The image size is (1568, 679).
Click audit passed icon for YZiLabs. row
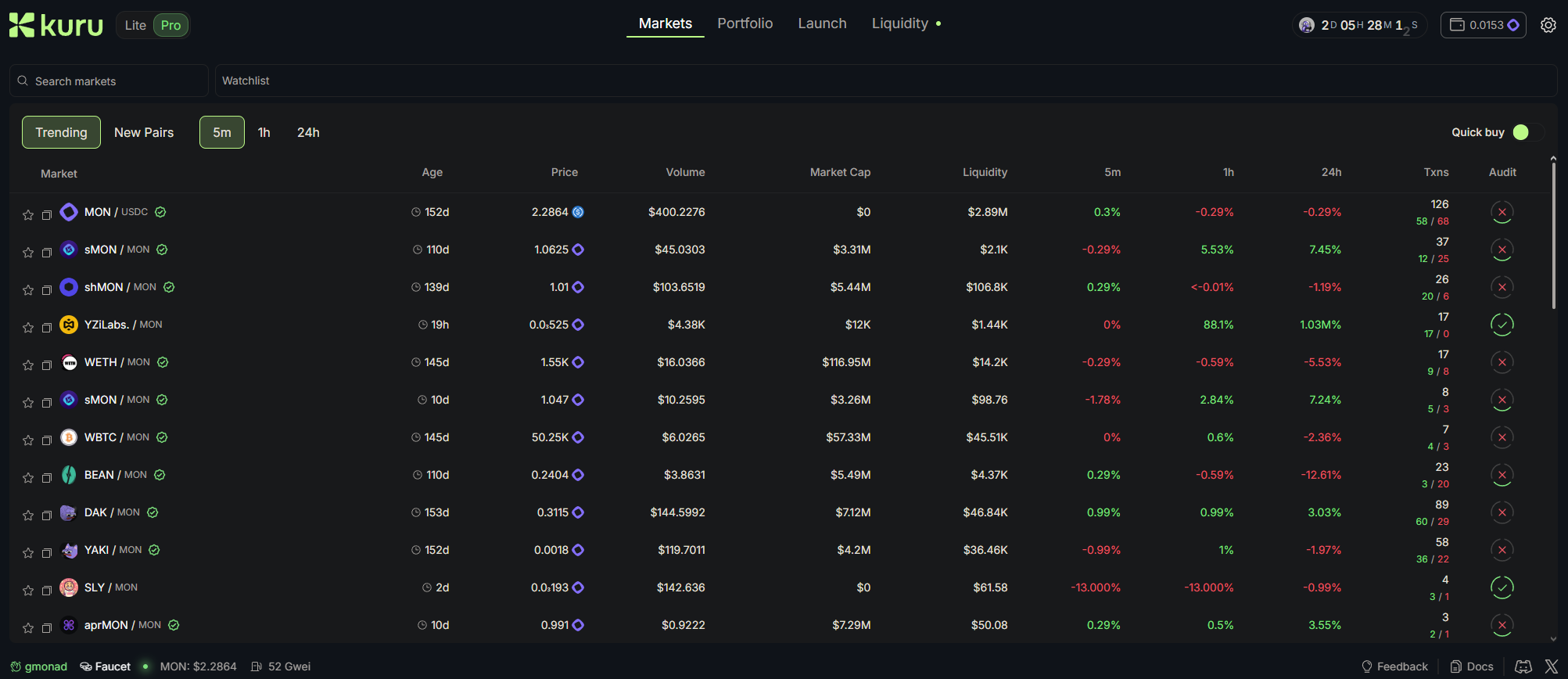coord(1502,325)
